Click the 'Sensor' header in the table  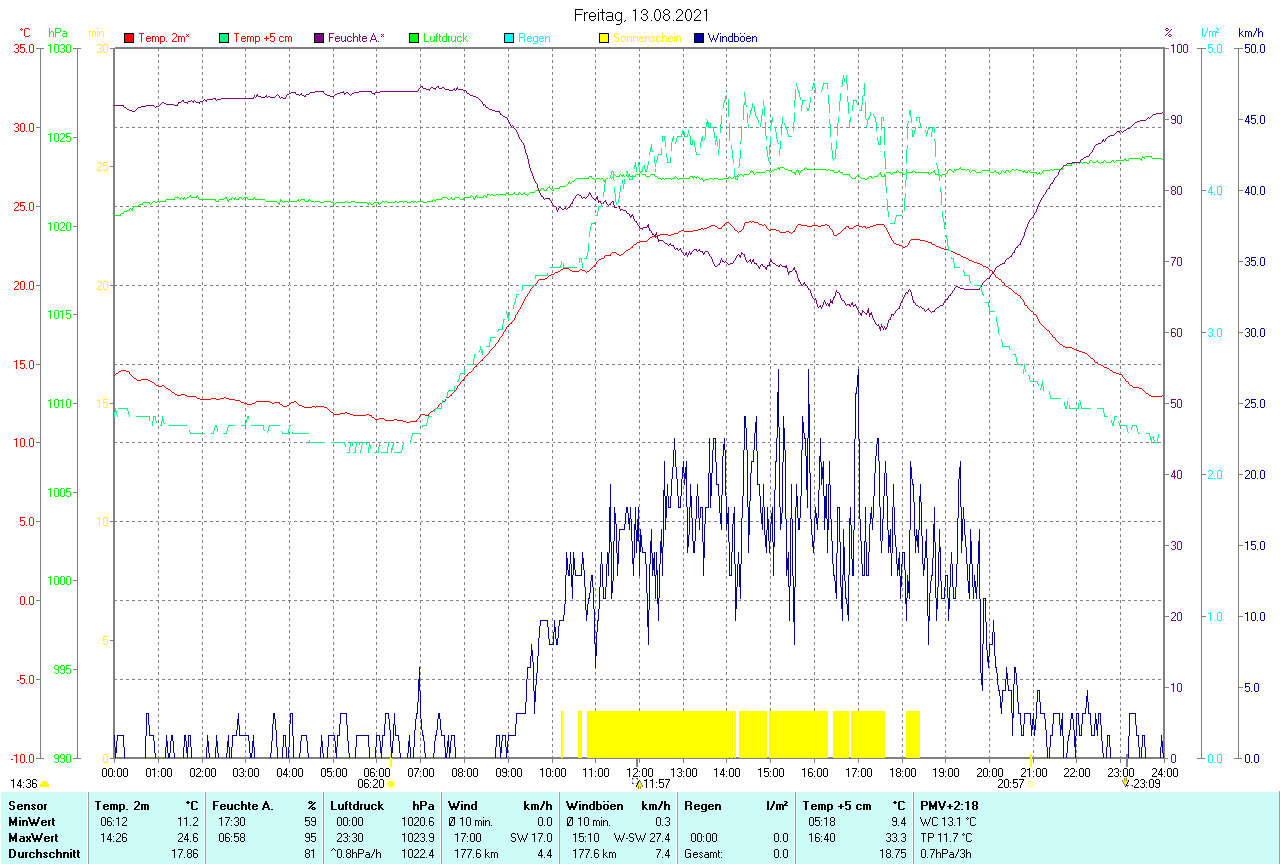[x=26, y=805]
